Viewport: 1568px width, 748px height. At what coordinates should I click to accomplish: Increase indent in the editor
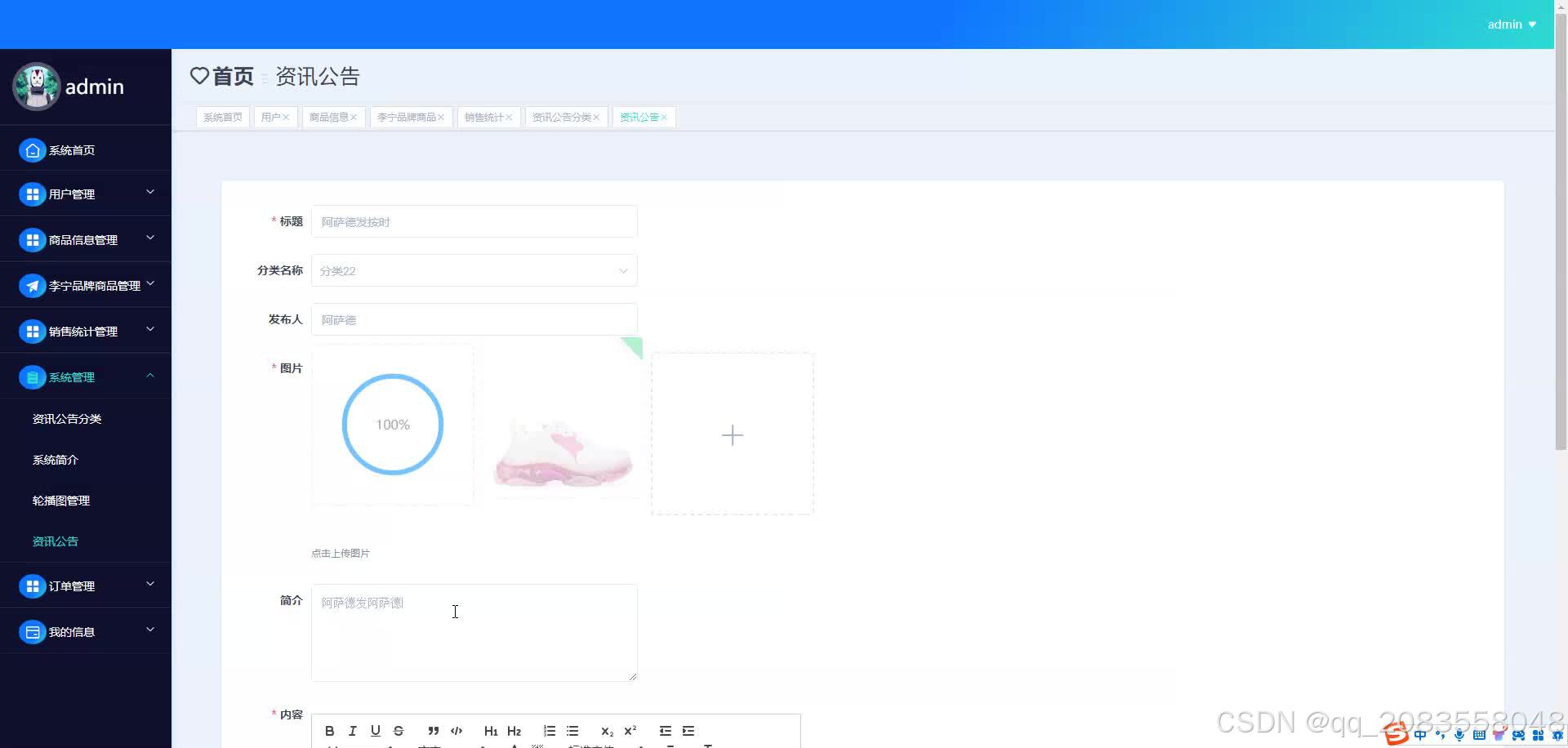[x=688, y=731]
